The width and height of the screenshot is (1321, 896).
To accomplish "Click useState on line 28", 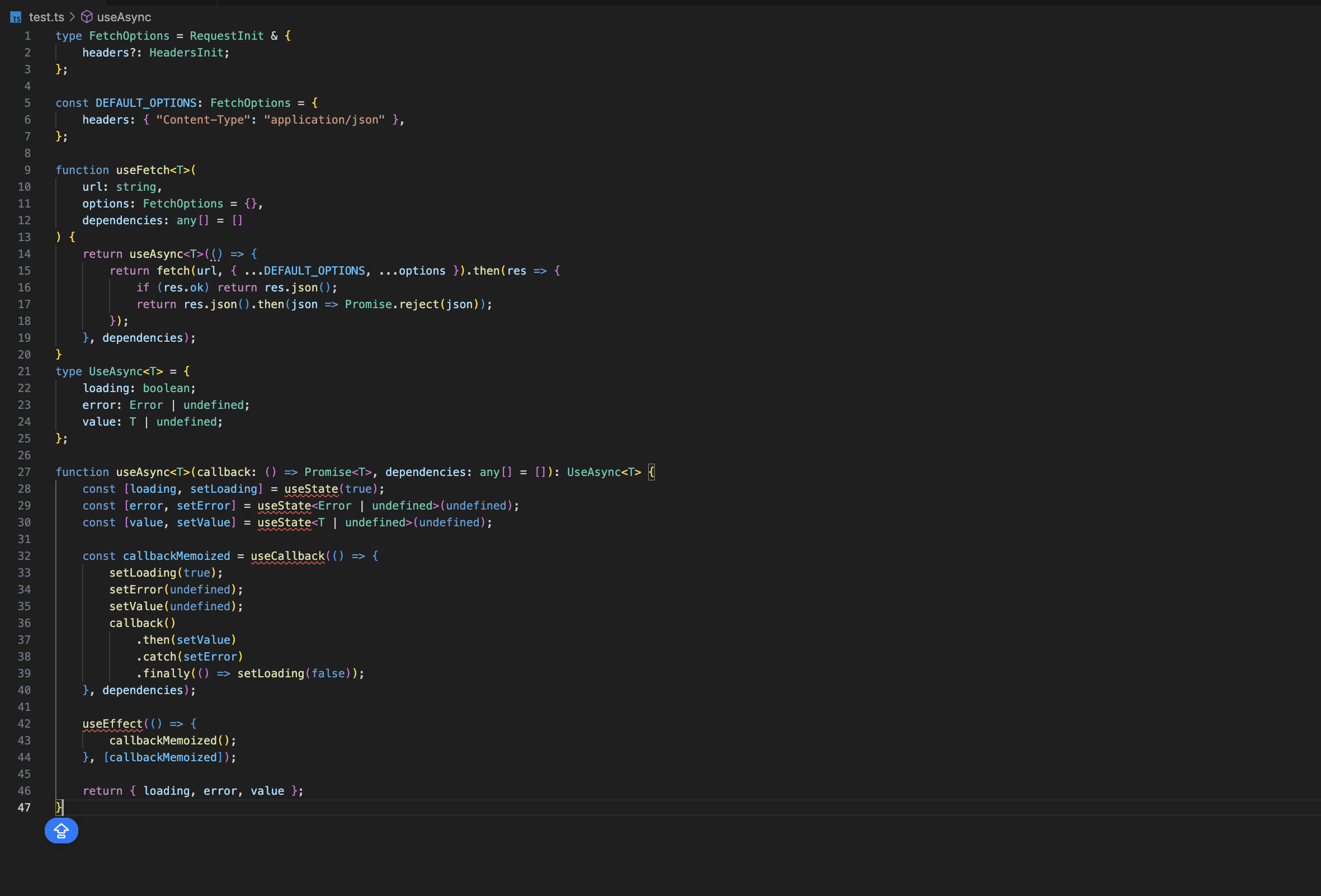I will pos(312,489).
